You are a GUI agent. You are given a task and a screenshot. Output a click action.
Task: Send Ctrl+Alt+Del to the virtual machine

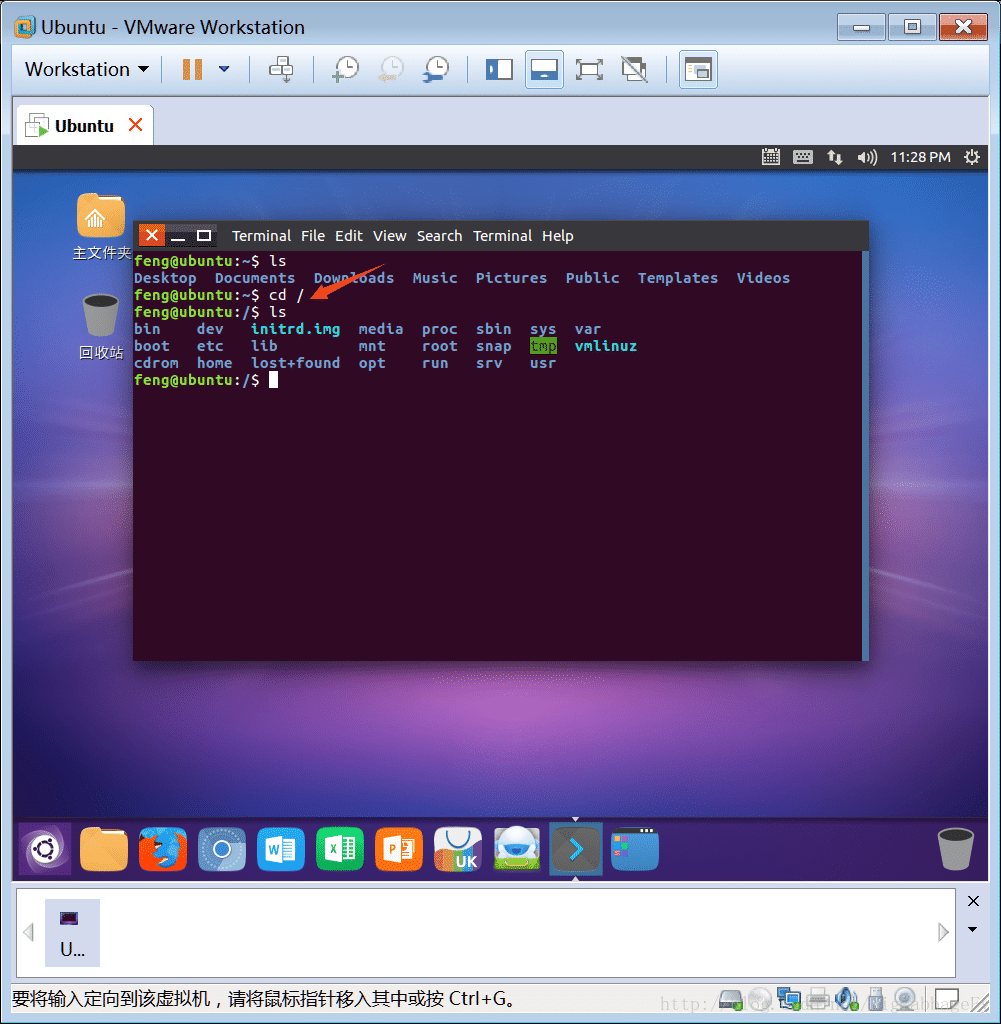point(281,69)
